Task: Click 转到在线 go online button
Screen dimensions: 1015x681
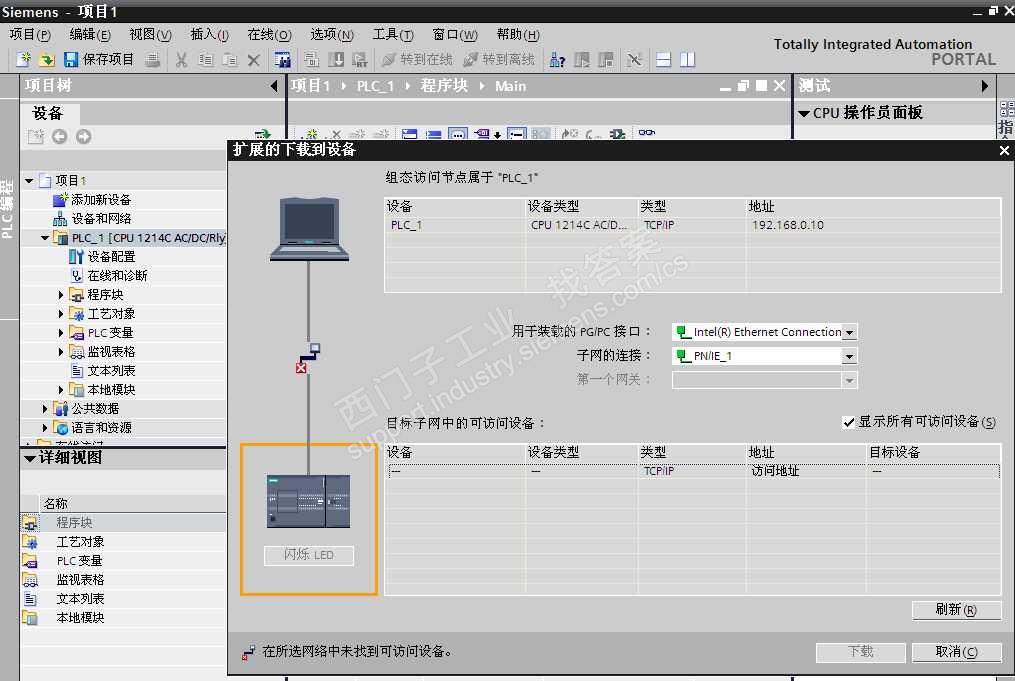Action: point(417,60)
